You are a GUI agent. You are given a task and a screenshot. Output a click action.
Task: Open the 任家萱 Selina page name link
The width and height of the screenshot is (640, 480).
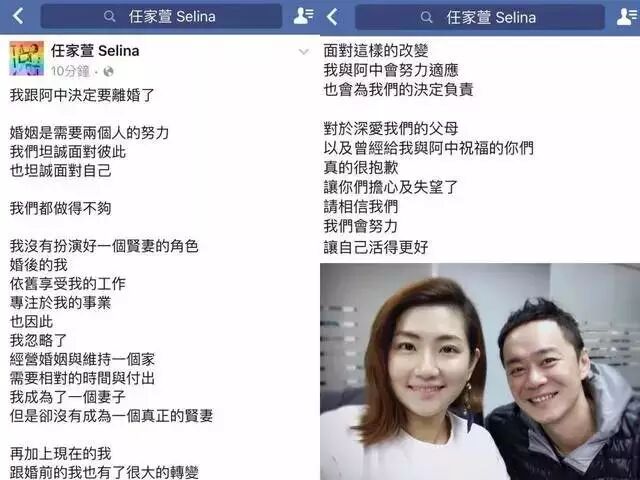(x=95, y=51)
